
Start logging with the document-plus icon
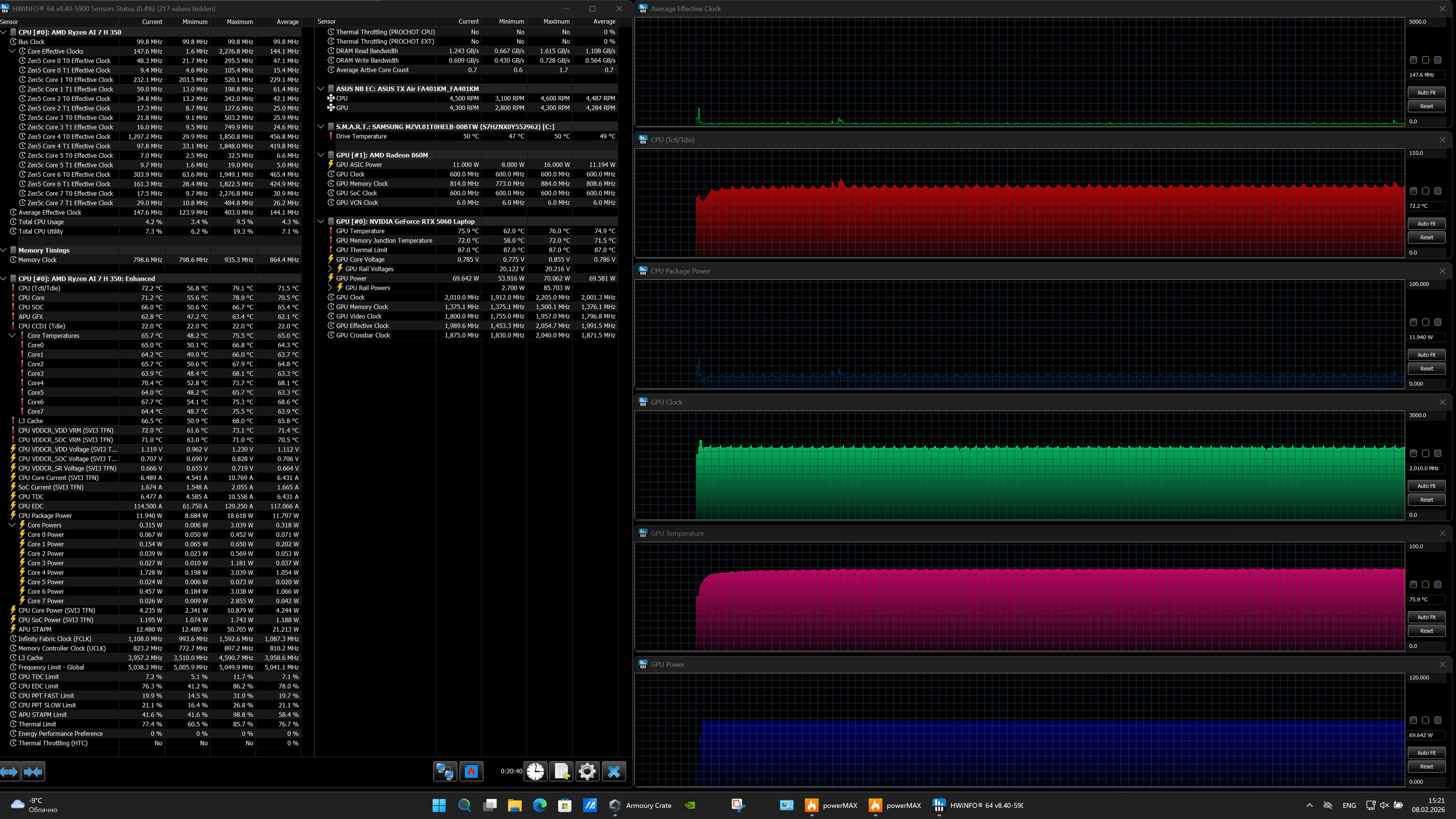click(x=561, y=771)
